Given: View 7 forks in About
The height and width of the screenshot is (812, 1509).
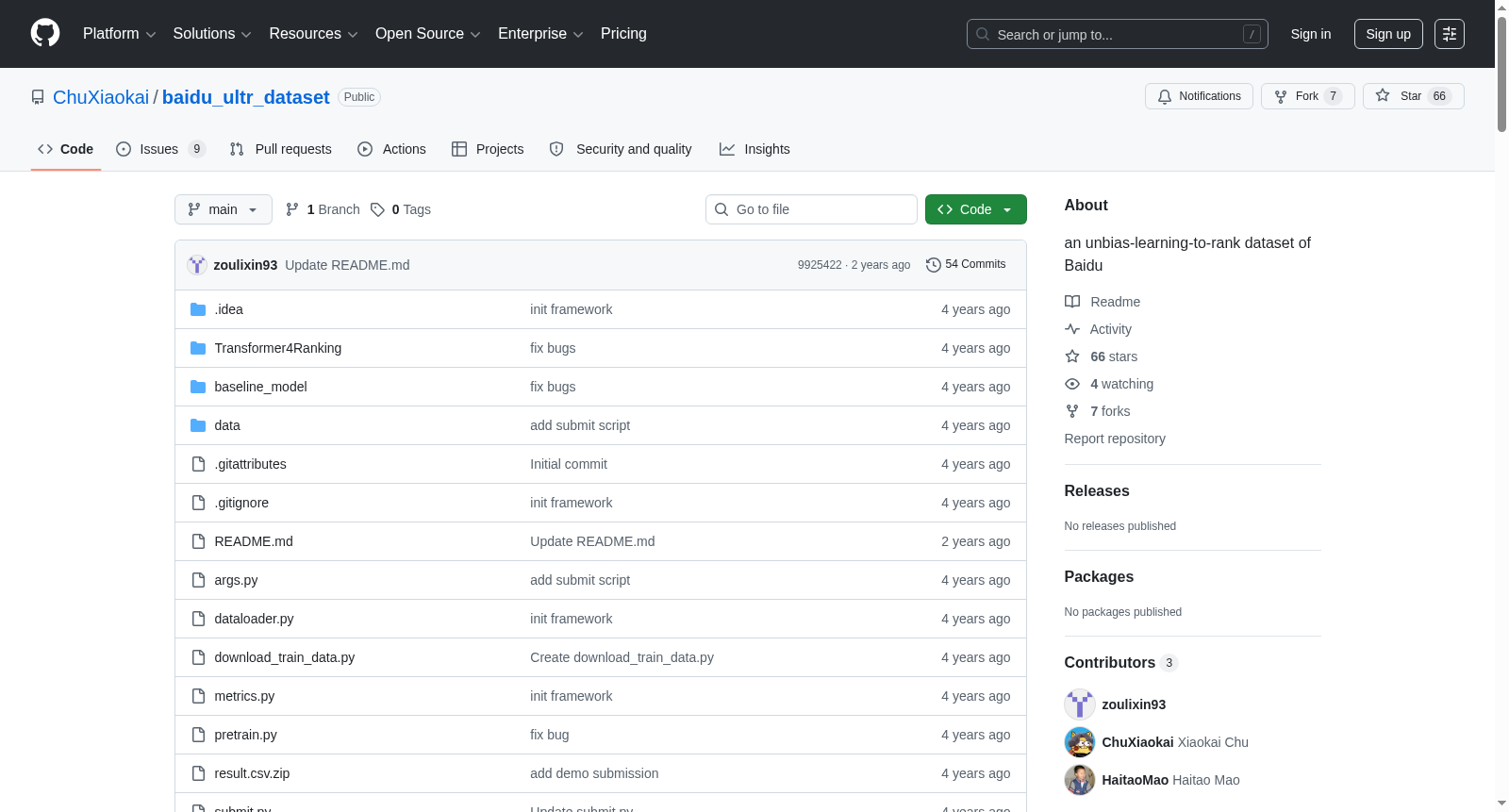Looking at the screenshot, I should (1098, 411).
